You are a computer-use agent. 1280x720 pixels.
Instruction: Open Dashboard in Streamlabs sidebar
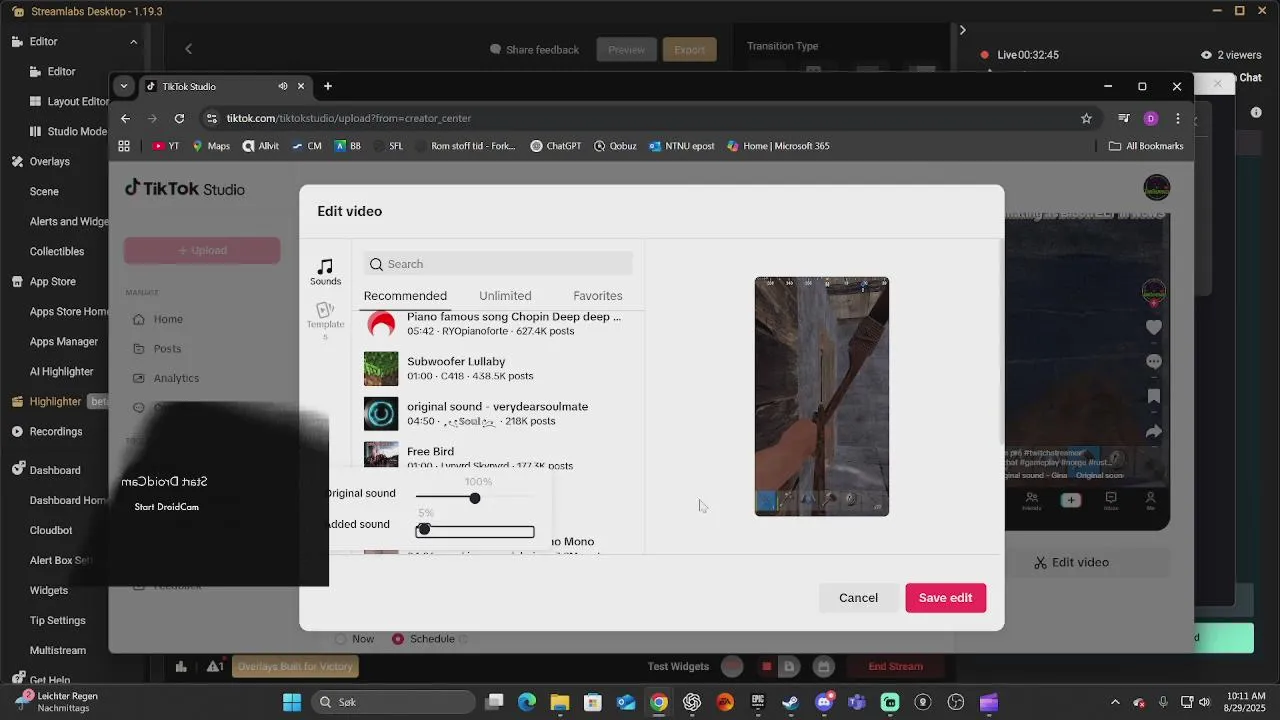[x=46, y=470]
